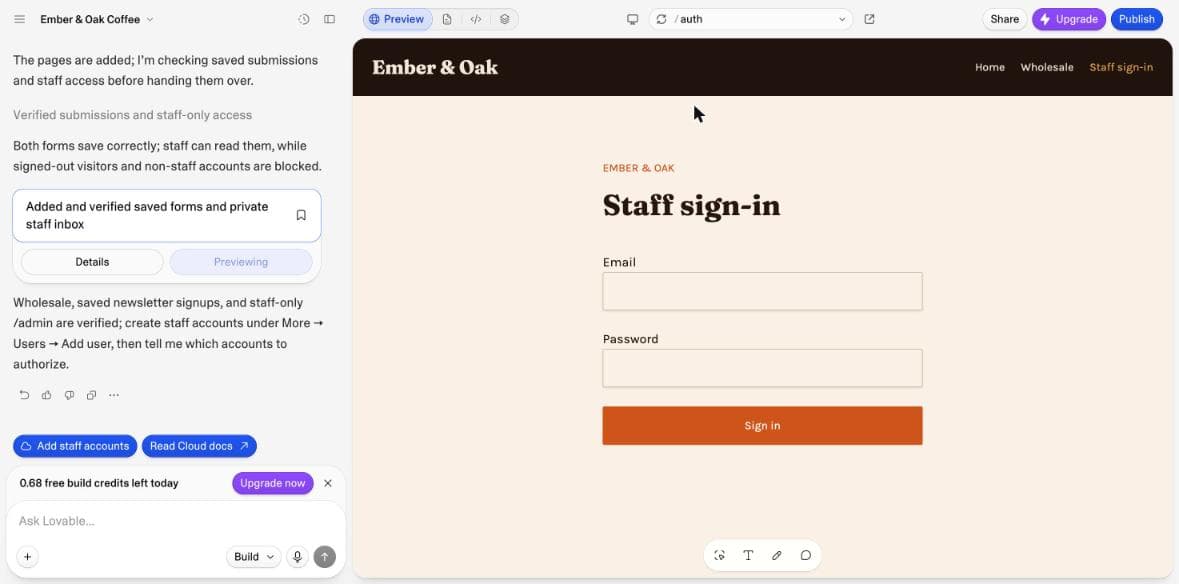Click the desktop device preview icon
The width and height of the screenshot is (1179, 584).
[x=632, y=20]
